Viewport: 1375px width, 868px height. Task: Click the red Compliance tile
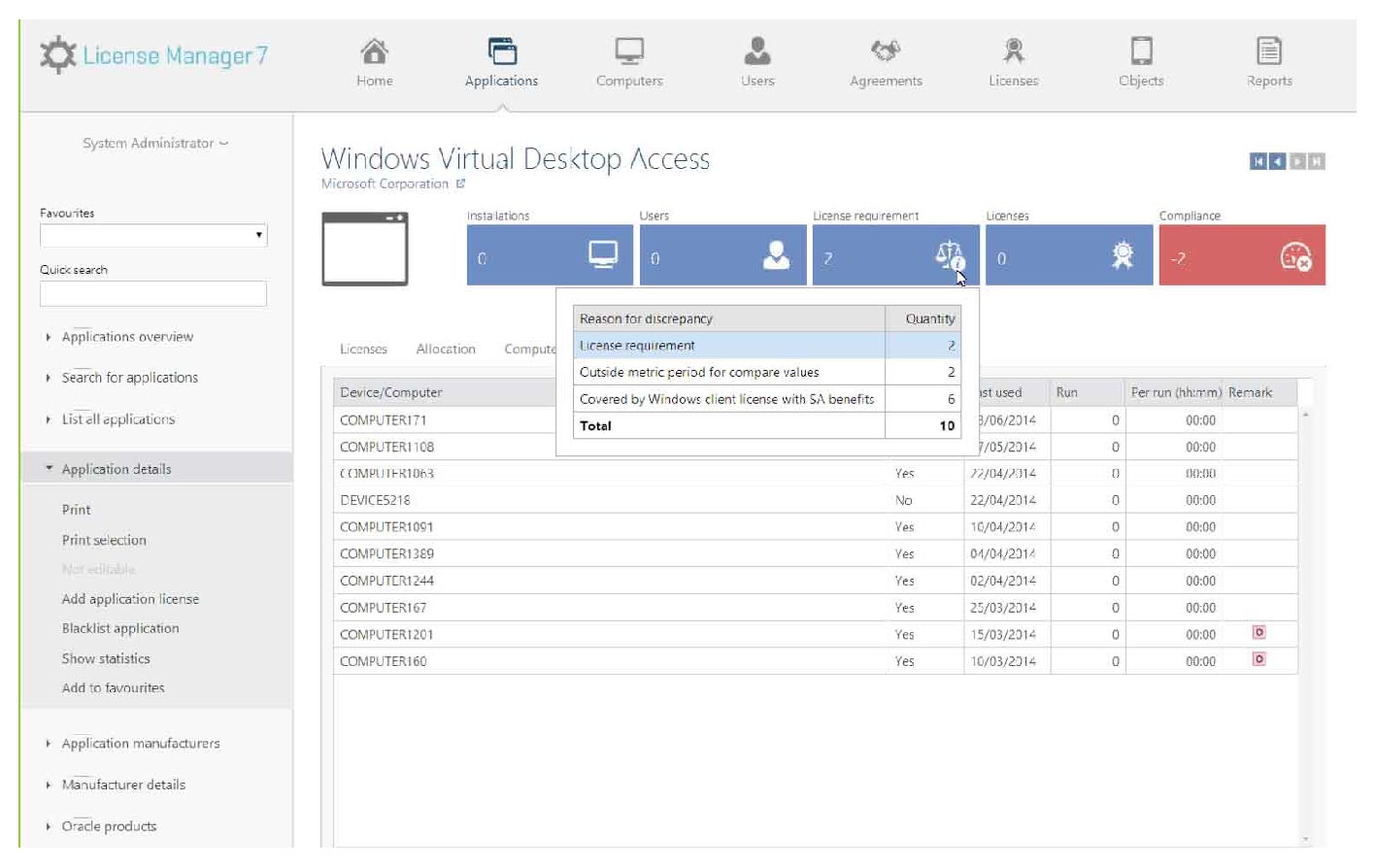tap(1241, 256)
